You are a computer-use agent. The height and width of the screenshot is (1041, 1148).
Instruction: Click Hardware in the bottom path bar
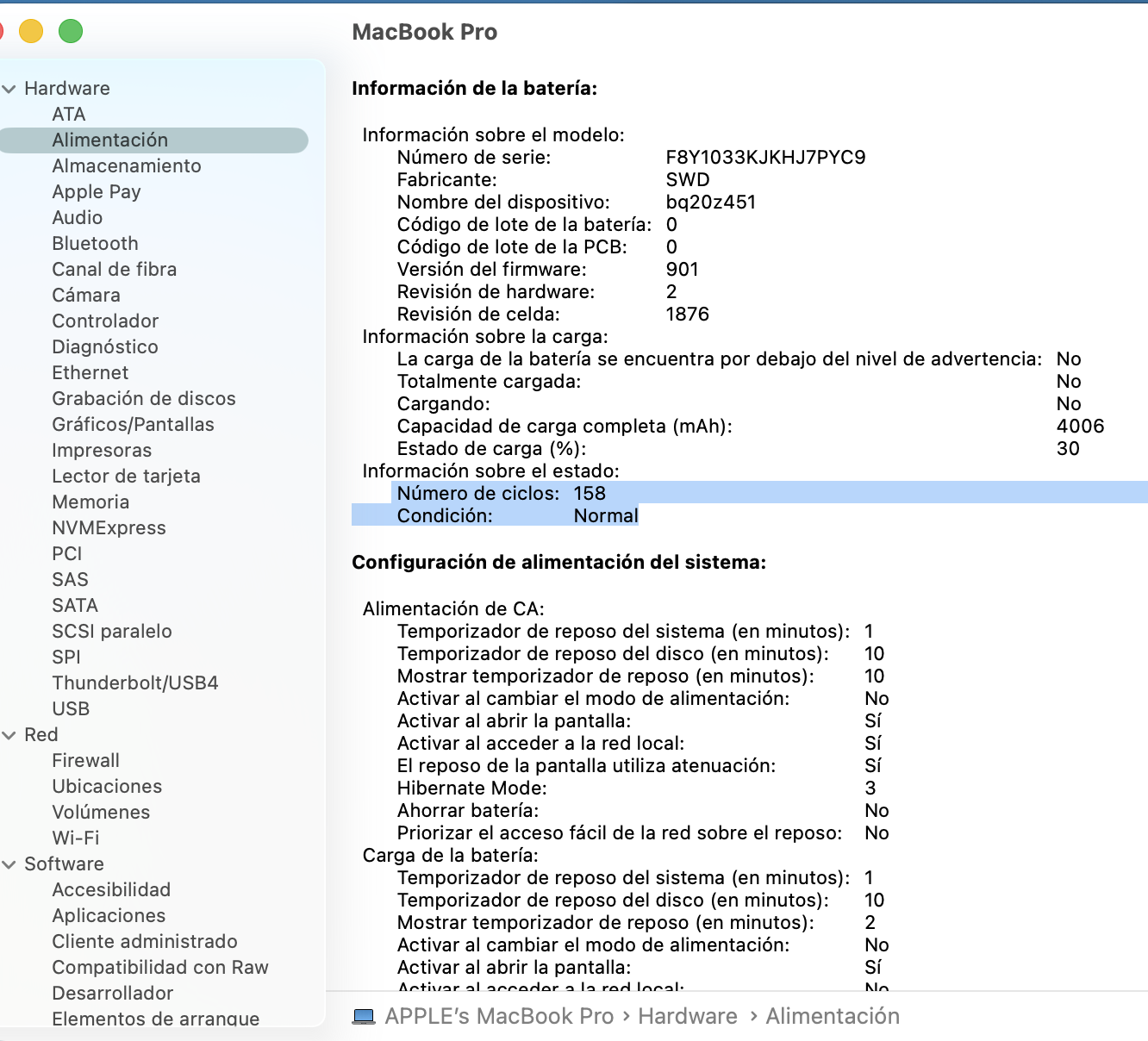point(687,1017)
